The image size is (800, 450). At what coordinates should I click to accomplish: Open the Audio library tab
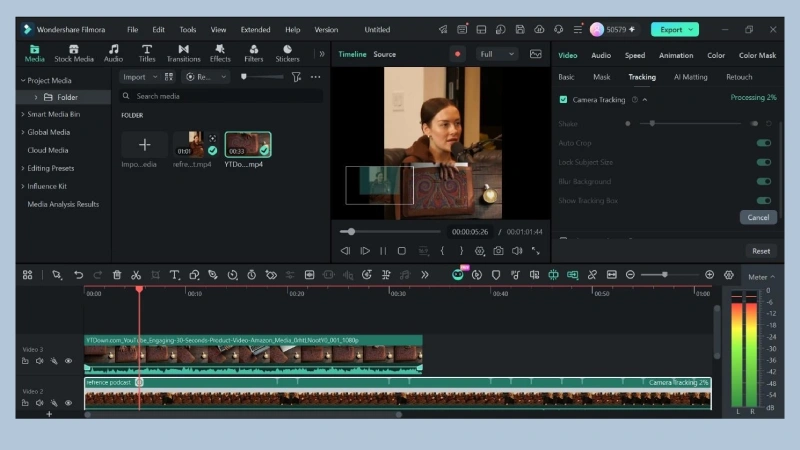(113, 54)
